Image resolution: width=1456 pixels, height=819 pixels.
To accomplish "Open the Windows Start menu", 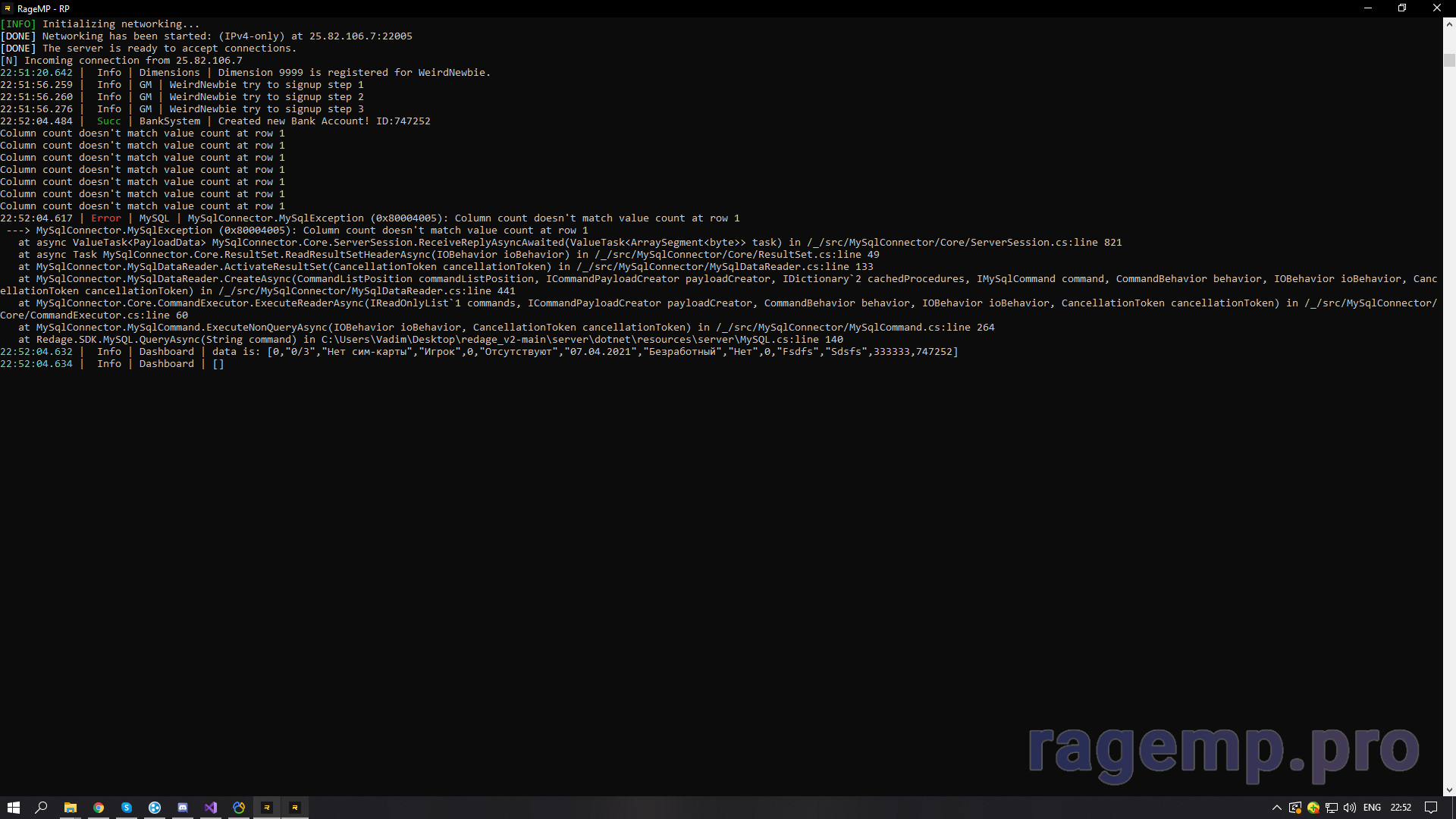I will click(x=14, y=808).
